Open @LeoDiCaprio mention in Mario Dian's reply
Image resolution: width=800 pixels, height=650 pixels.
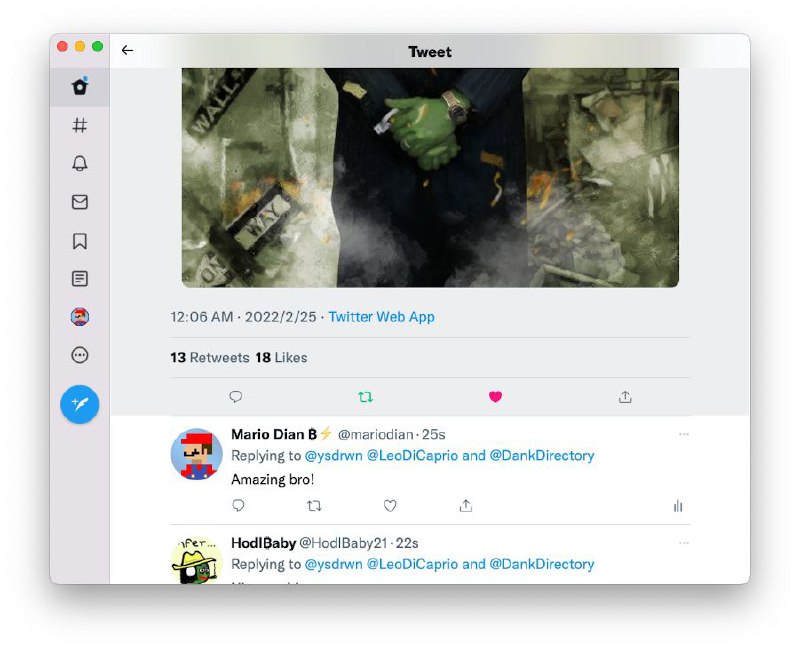pos(412,456)
